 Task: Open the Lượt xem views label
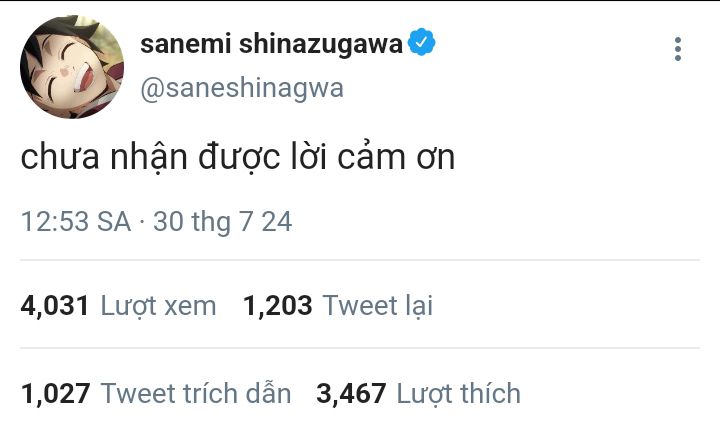(x=158, y=305)
